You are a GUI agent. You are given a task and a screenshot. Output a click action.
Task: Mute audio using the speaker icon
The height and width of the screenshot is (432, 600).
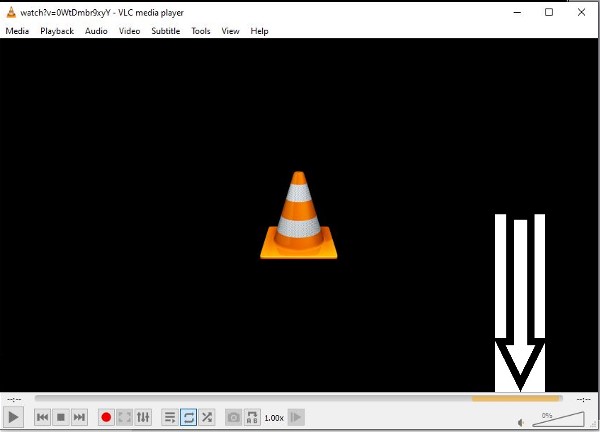[x=521, y=422]
